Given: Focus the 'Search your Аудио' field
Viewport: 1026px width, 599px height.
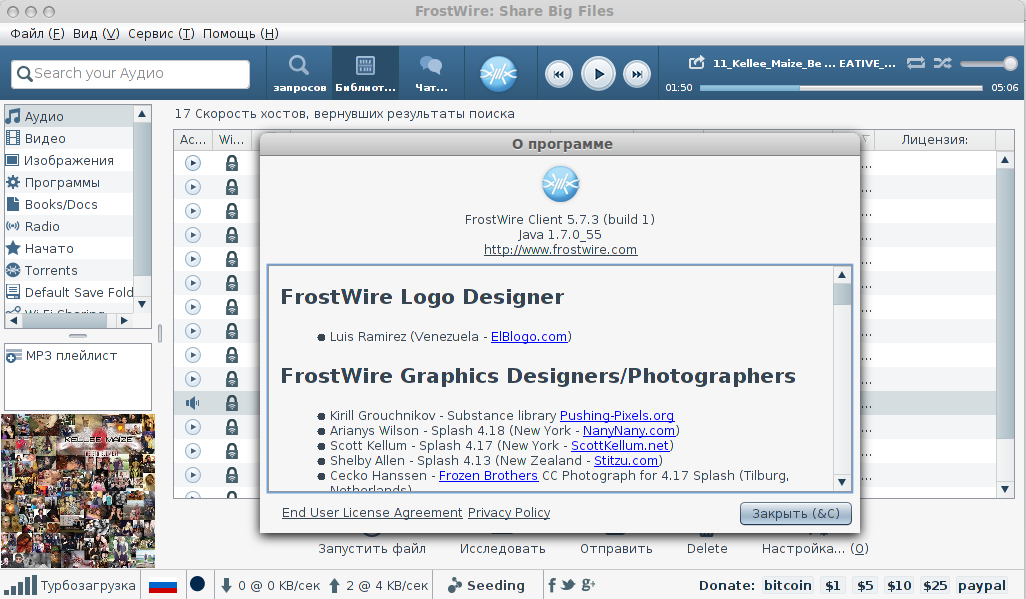Looking at the screenshot, I should pyautogui.click(x=130, y=73).
